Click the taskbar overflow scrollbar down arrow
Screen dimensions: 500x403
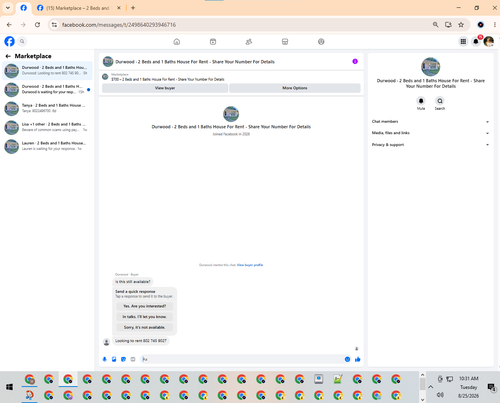[422, 399]
